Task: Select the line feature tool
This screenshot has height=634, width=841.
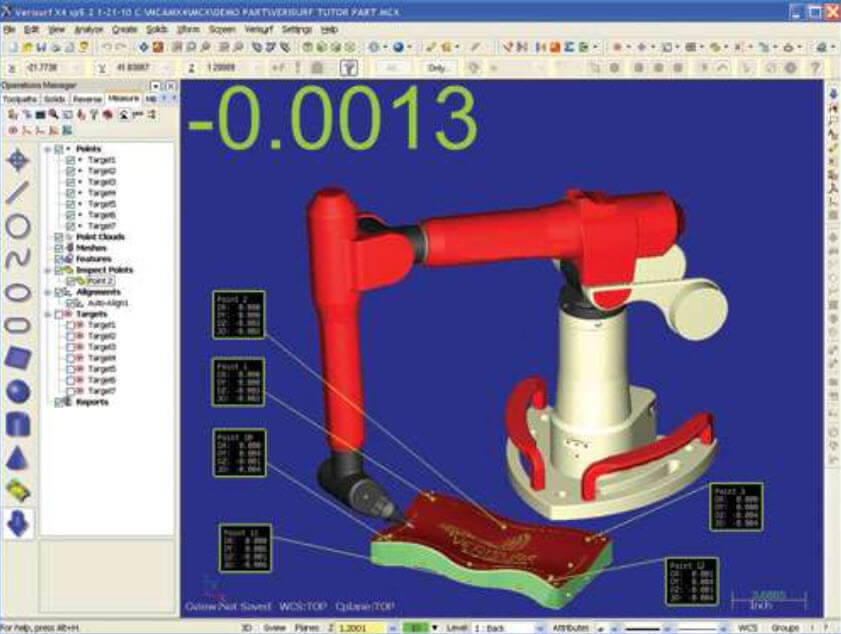Action: tap(18, 192)
